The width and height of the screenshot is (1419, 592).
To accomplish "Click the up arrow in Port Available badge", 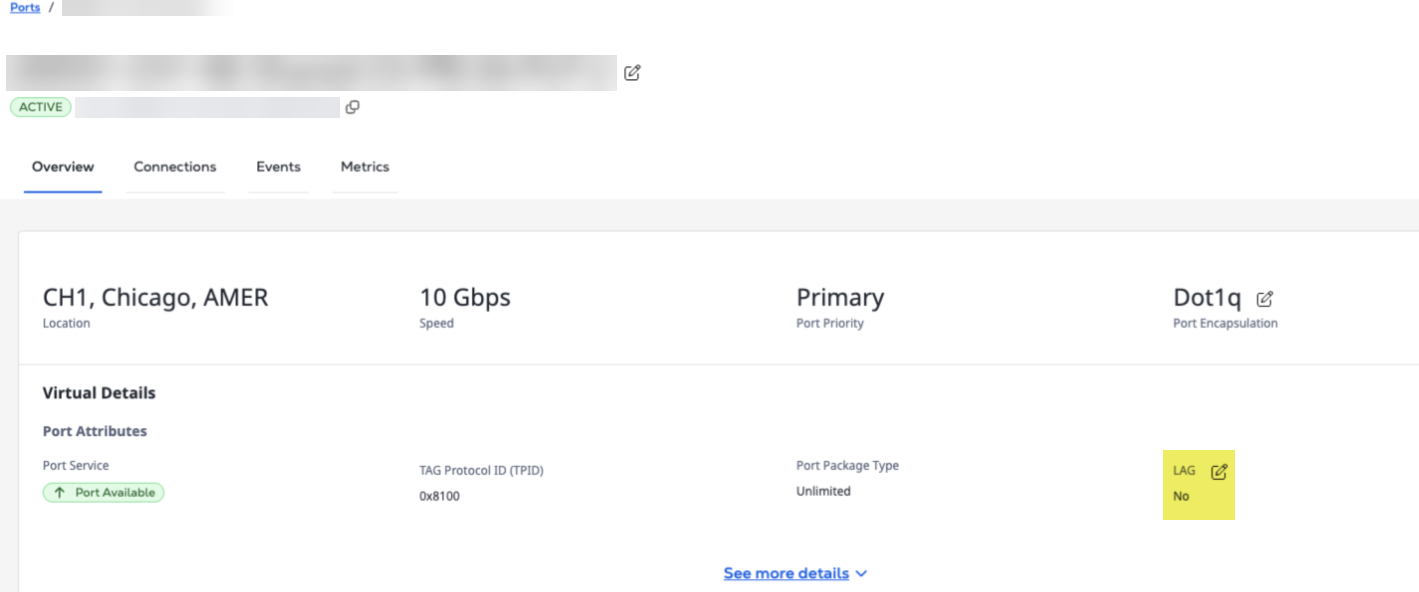I will point(60,493).
